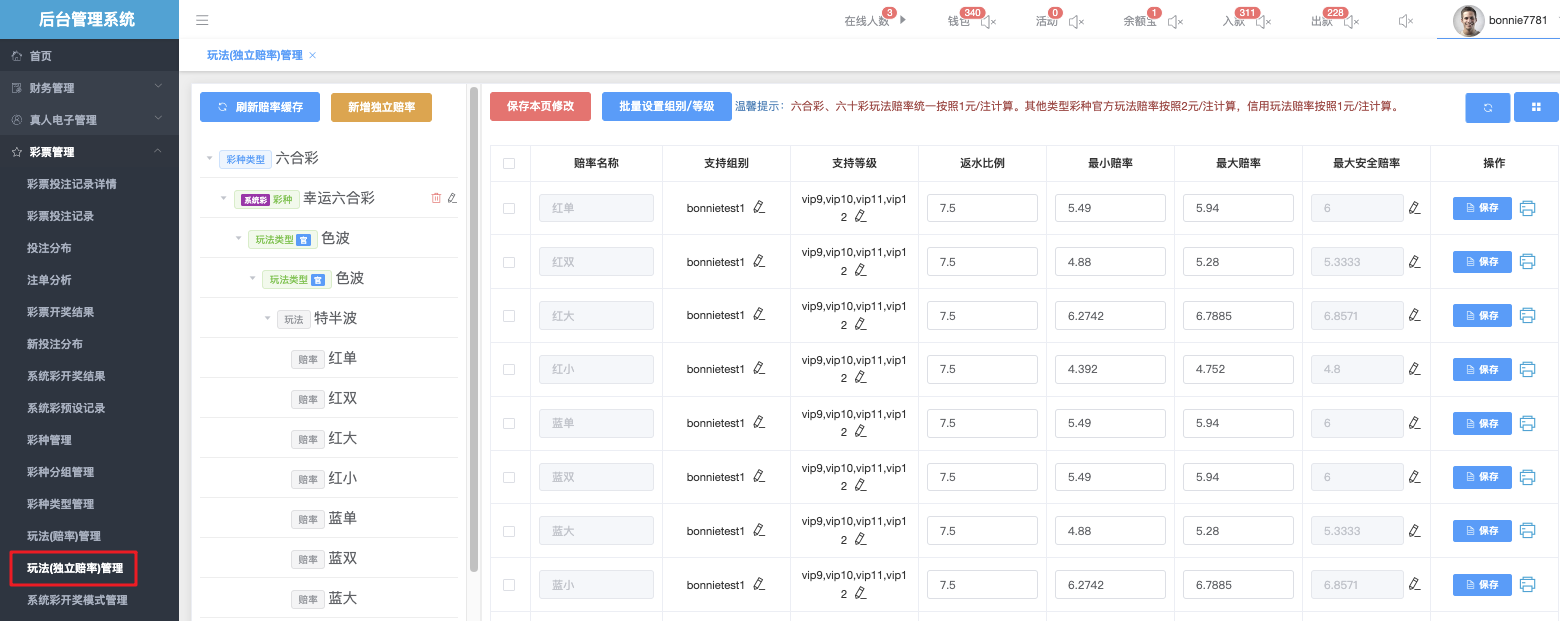Viewport: 1560px width, 621px height.
Task: Collapse the 六合彩 tree node
Action: (209, 159)
